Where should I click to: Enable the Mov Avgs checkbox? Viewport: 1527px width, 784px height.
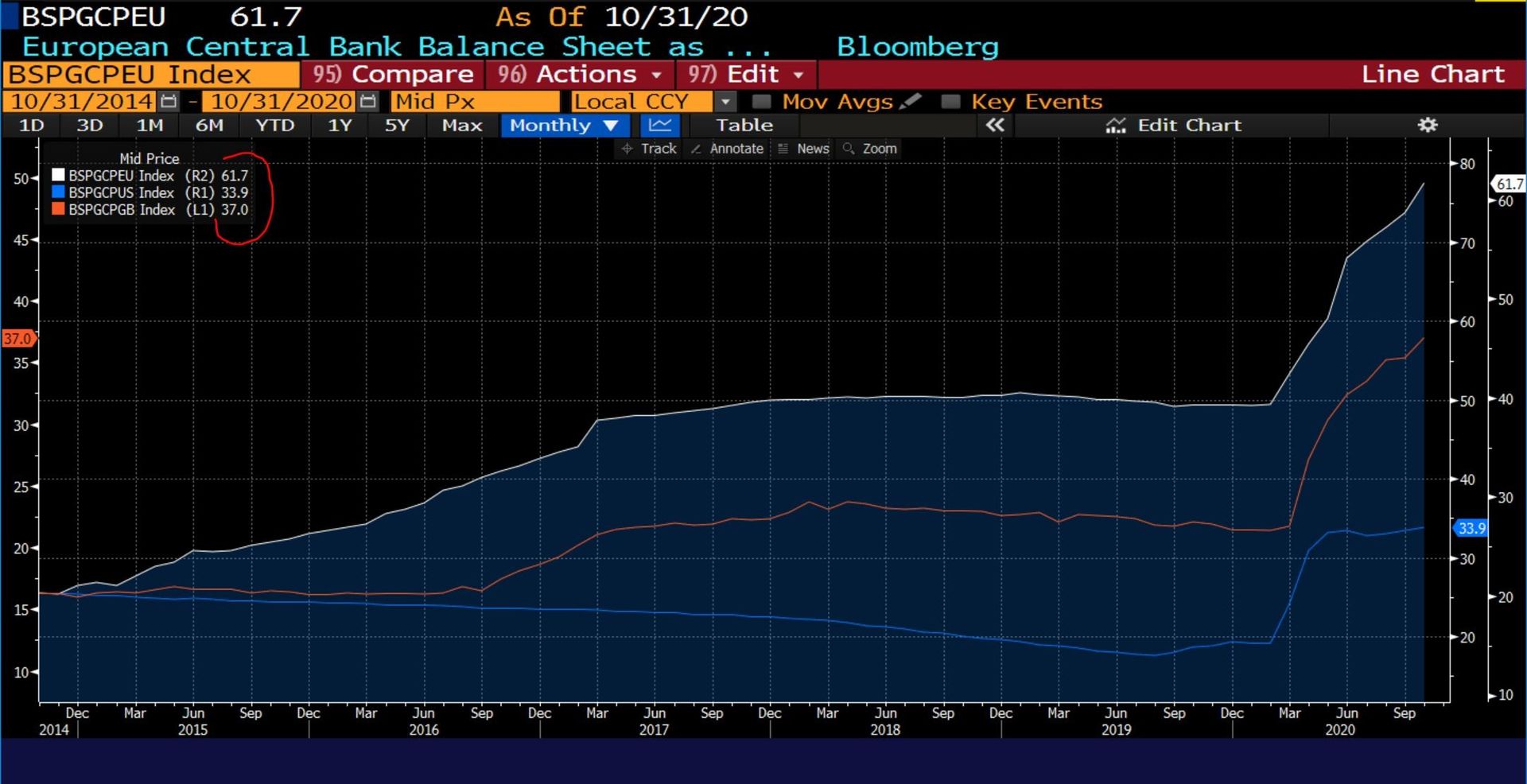pos(761,102)
